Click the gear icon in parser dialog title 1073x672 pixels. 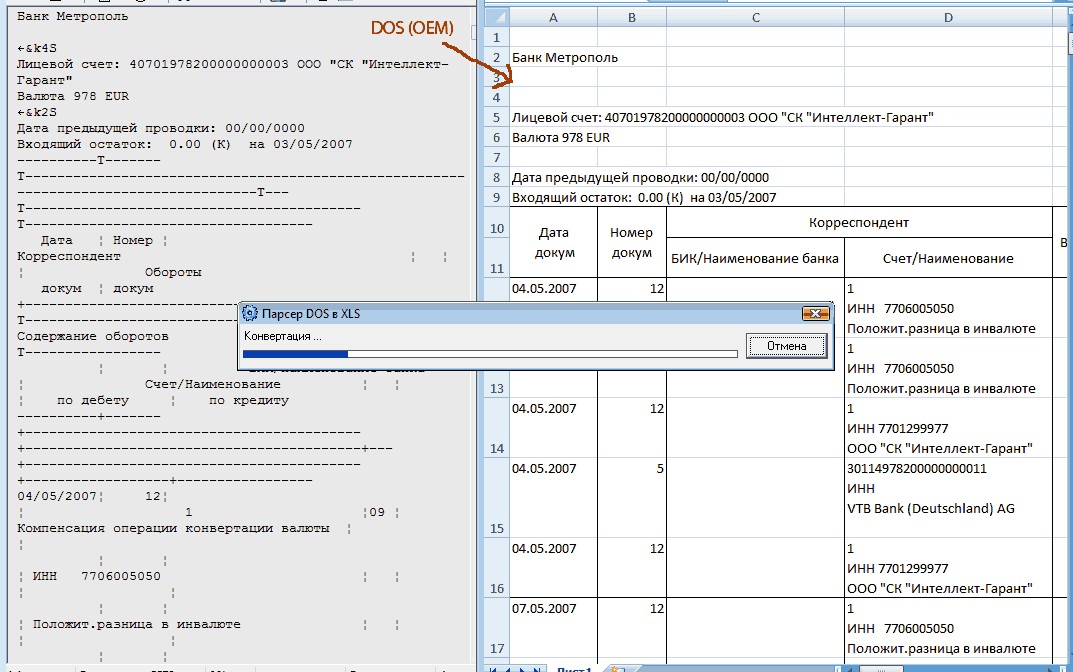click(250, 313)
